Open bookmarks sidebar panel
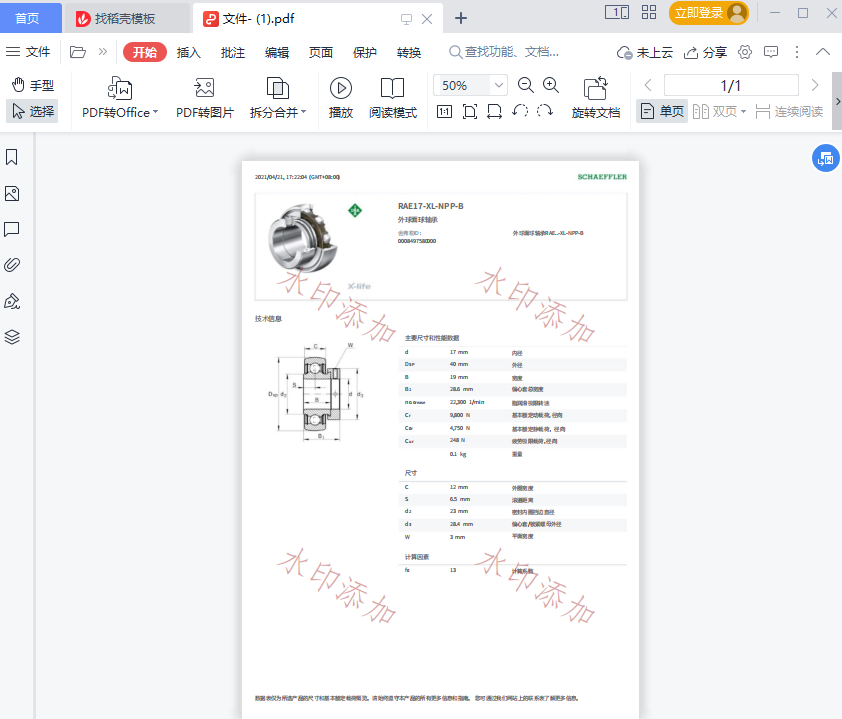Screen dimensions: 842x719 pyautogui.click(x=11, y=157)
